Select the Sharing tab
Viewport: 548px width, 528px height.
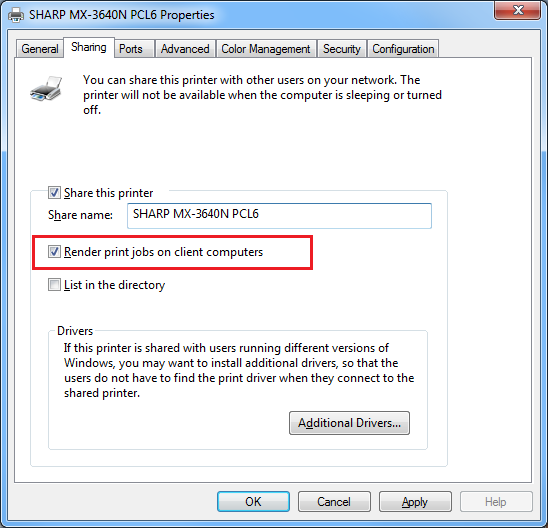pyautogui.click(x=89, y=47)
